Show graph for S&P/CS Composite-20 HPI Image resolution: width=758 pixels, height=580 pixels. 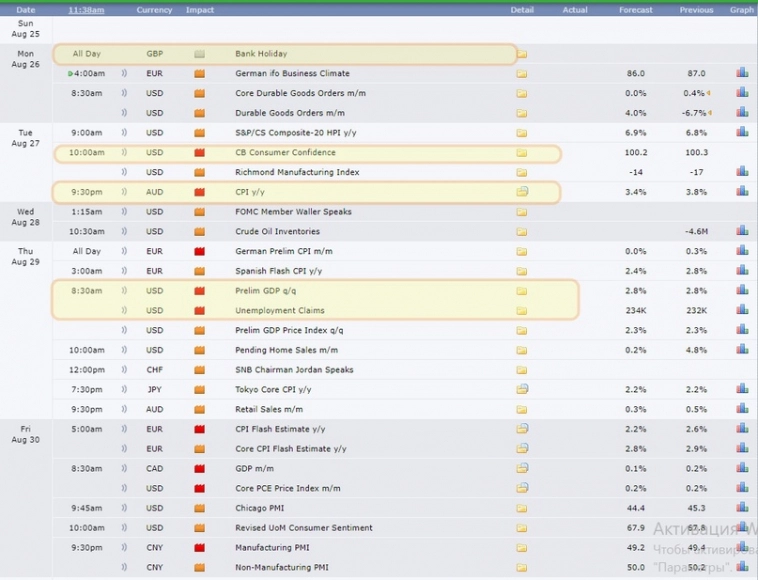pos(743,132)
